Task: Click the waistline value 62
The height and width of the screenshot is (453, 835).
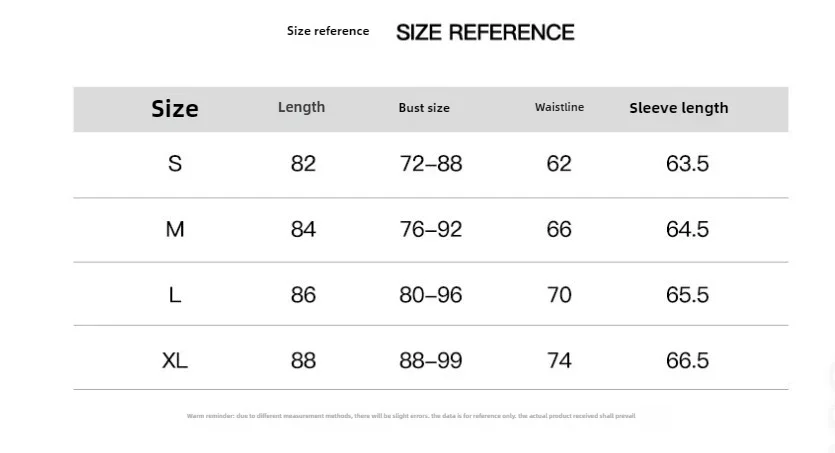Action: [x=559, y=163]
